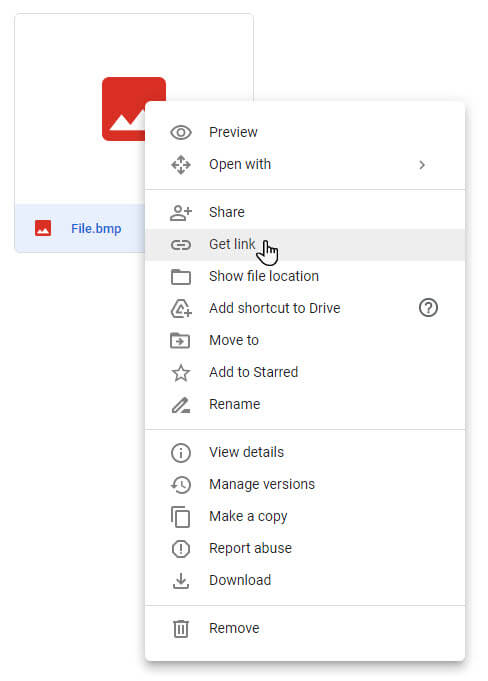Click the trash can Remove icon
488x681 pixels.
coord(181,628)
